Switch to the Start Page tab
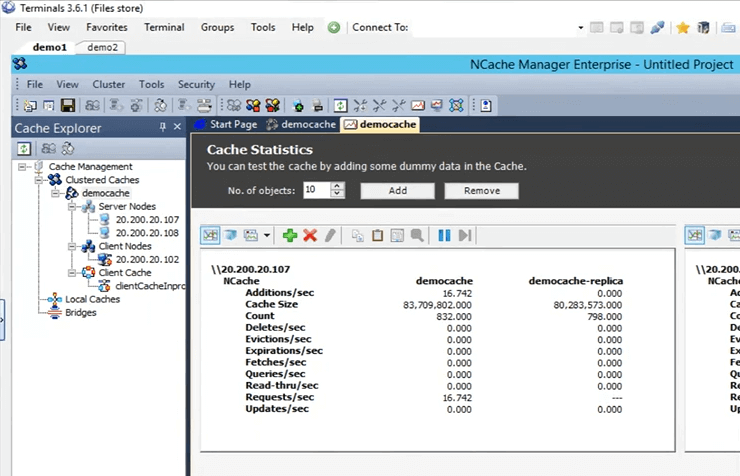 click(x=226, y=125)
